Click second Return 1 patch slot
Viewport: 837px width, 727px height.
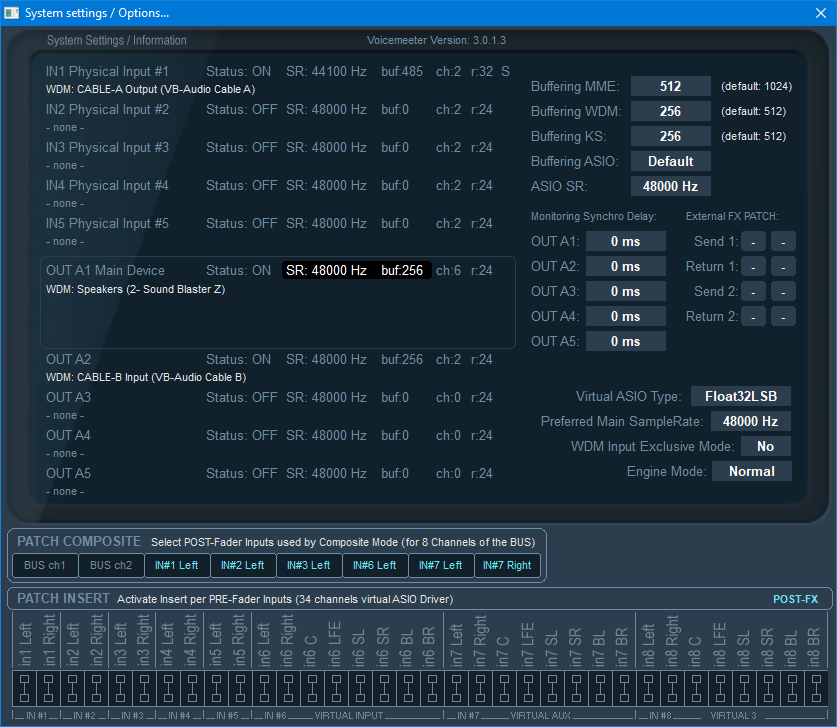(783, 266)
